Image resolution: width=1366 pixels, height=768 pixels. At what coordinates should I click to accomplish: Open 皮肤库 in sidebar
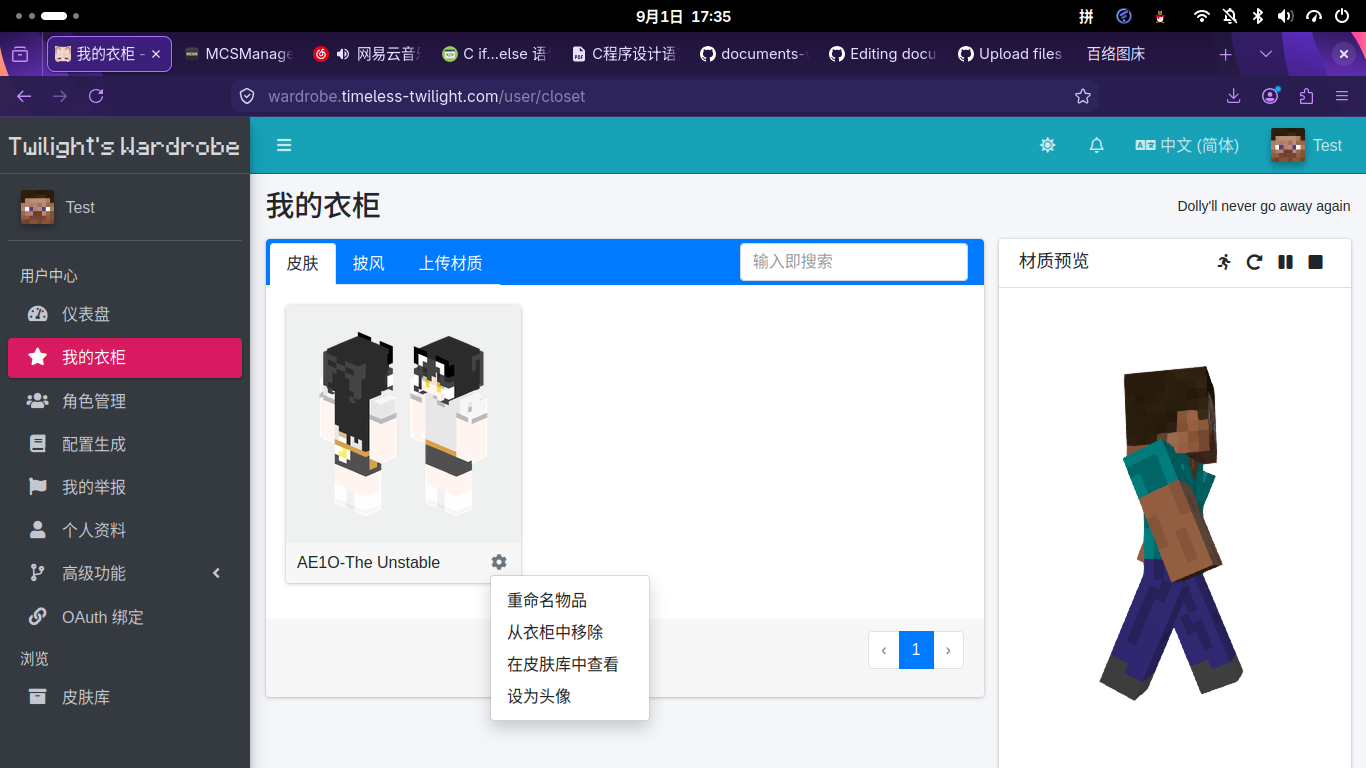click(x=125, y=697)
